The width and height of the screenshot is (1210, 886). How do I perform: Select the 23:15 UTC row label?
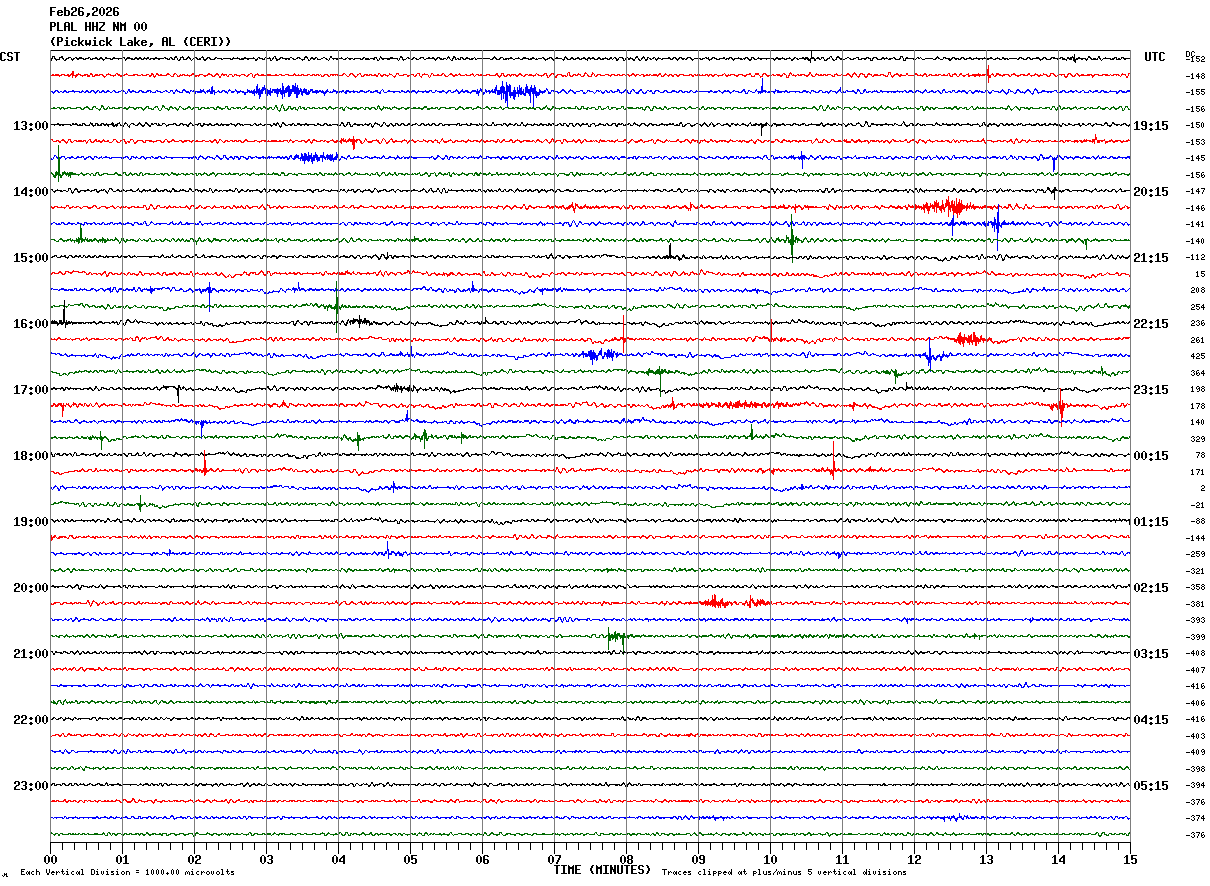pyautogui.click(x=1151, y=390)
